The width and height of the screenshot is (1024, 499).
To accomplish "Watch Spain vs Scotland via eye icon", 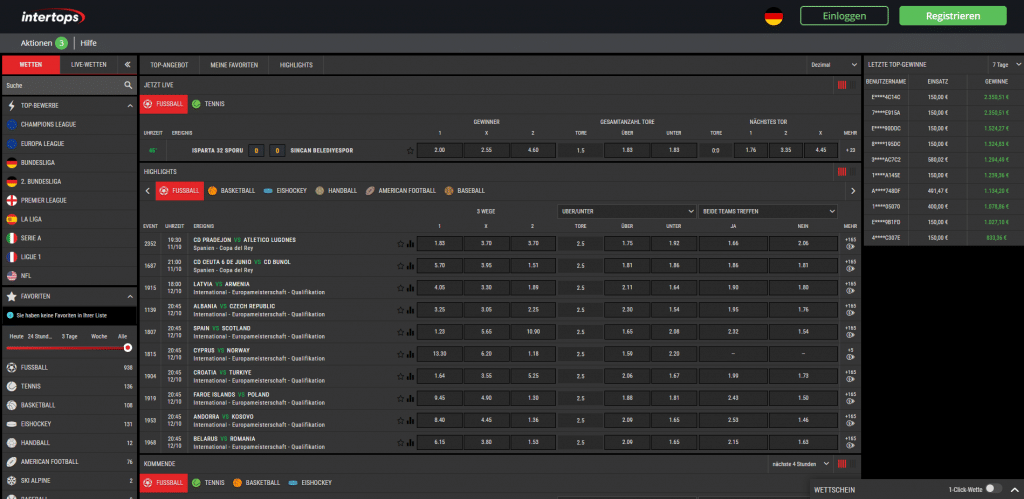I will tap(850, 336).
